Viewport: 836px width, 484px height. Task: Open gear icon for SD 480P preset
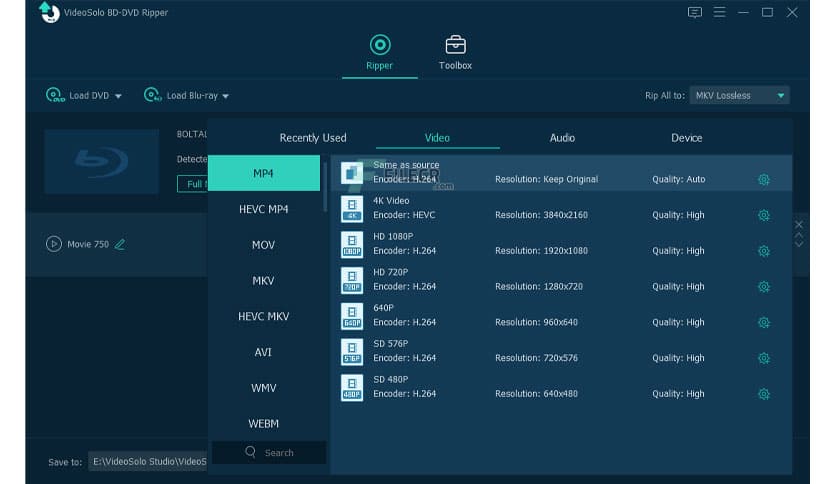coord(763,394)
